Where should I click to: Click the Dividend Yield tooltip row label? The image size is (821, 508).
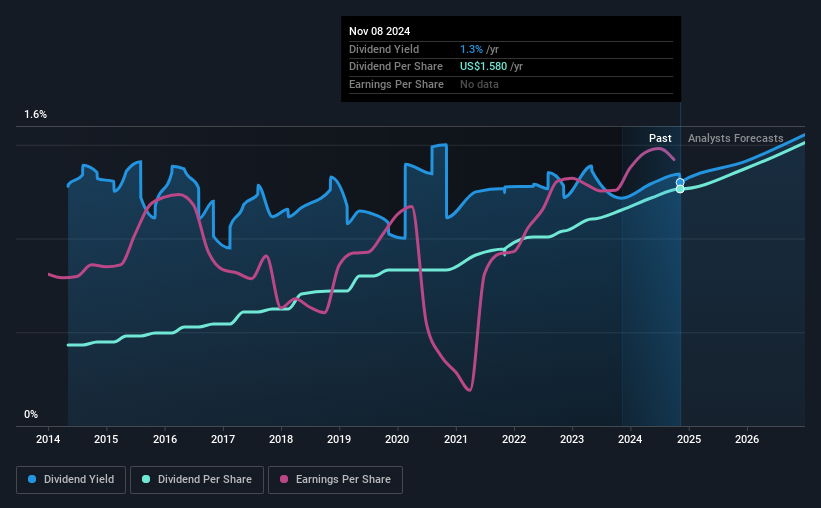click(x=384, y=49)
